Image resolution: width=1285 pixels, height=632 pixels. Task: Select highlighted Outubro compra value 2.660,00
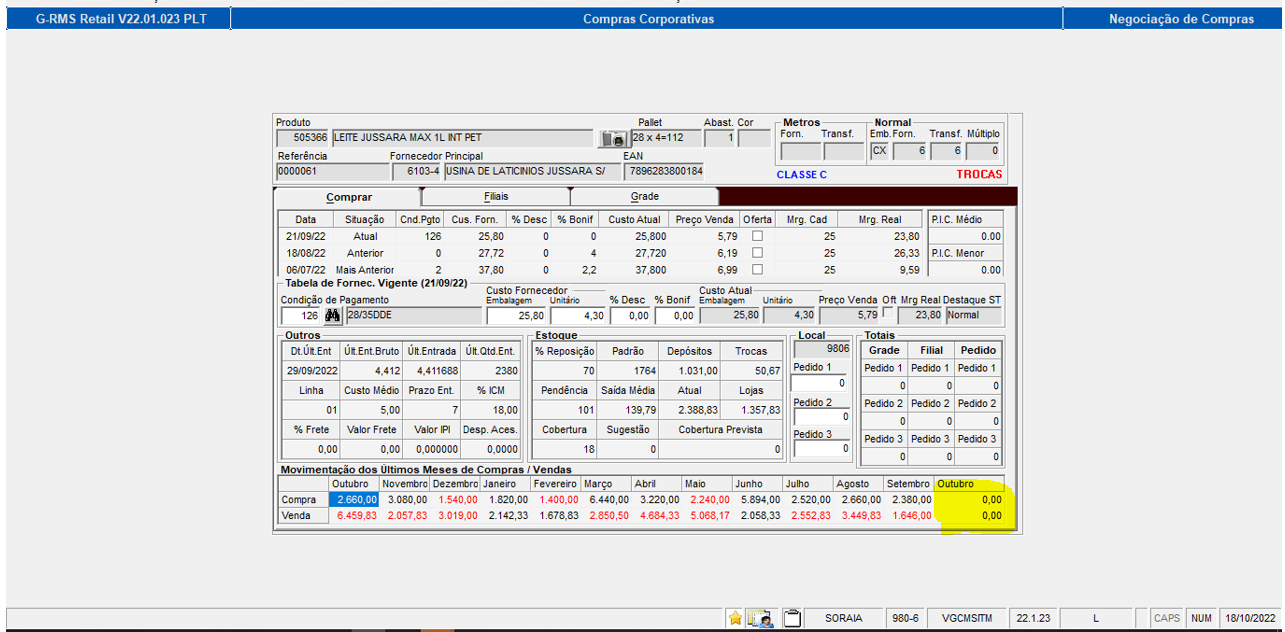click(354, 499)
